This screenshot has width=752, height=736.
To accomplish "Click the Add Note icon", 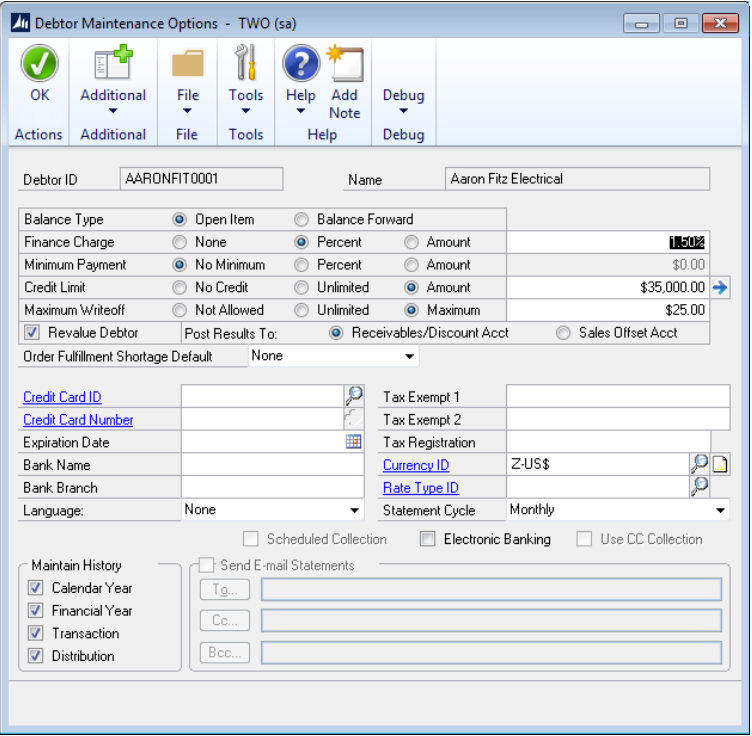I will [345, 64].
